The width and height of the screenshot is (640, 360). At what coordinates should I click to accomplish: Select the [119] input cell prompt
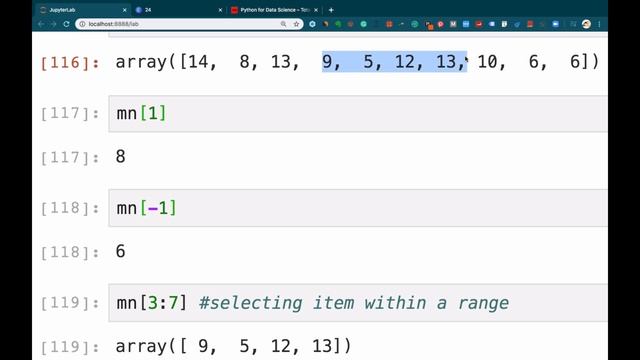(70, 303)
